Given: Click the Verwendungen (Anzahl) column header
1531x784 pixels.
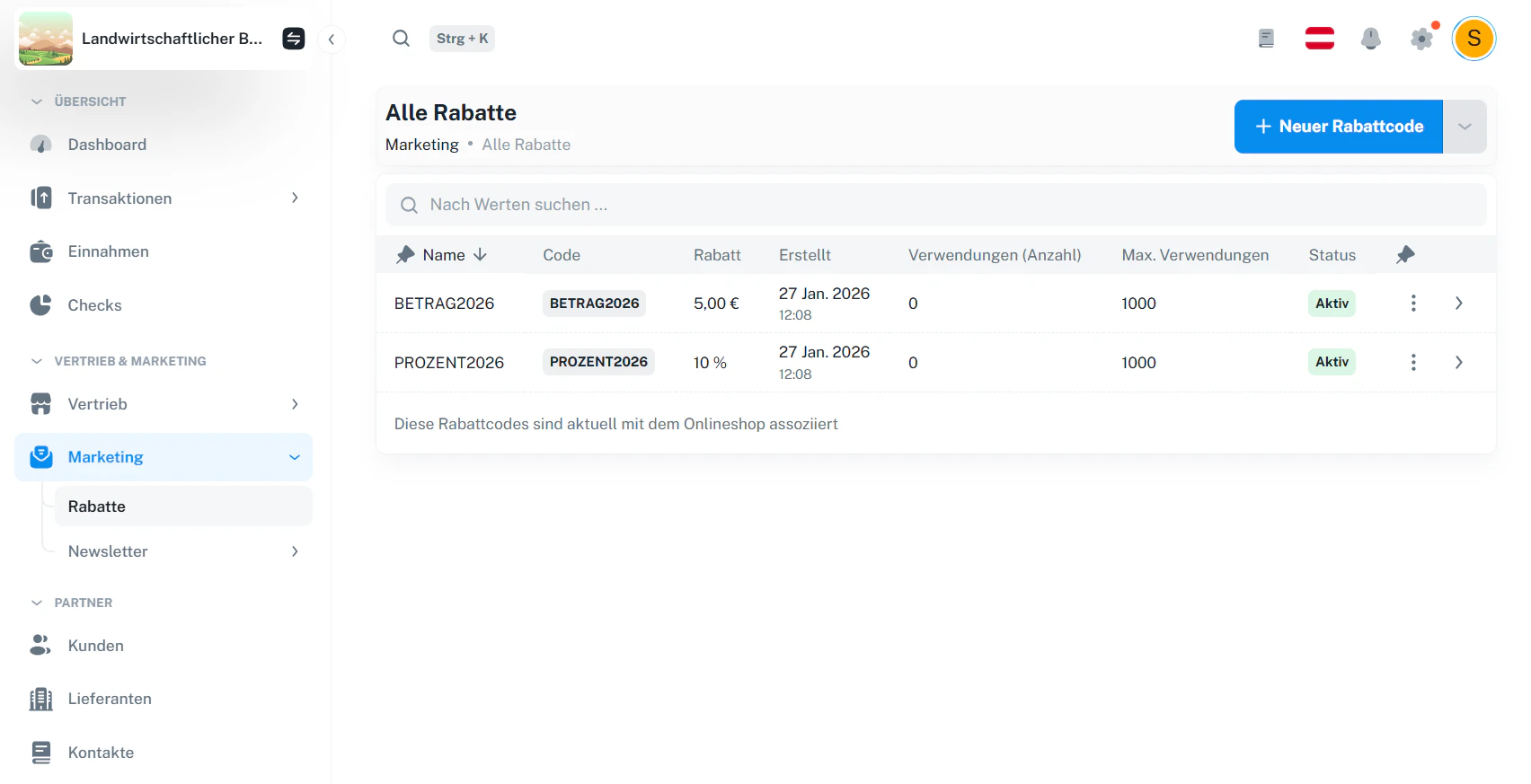Looking at the screenshot, I should coord(995,255).
